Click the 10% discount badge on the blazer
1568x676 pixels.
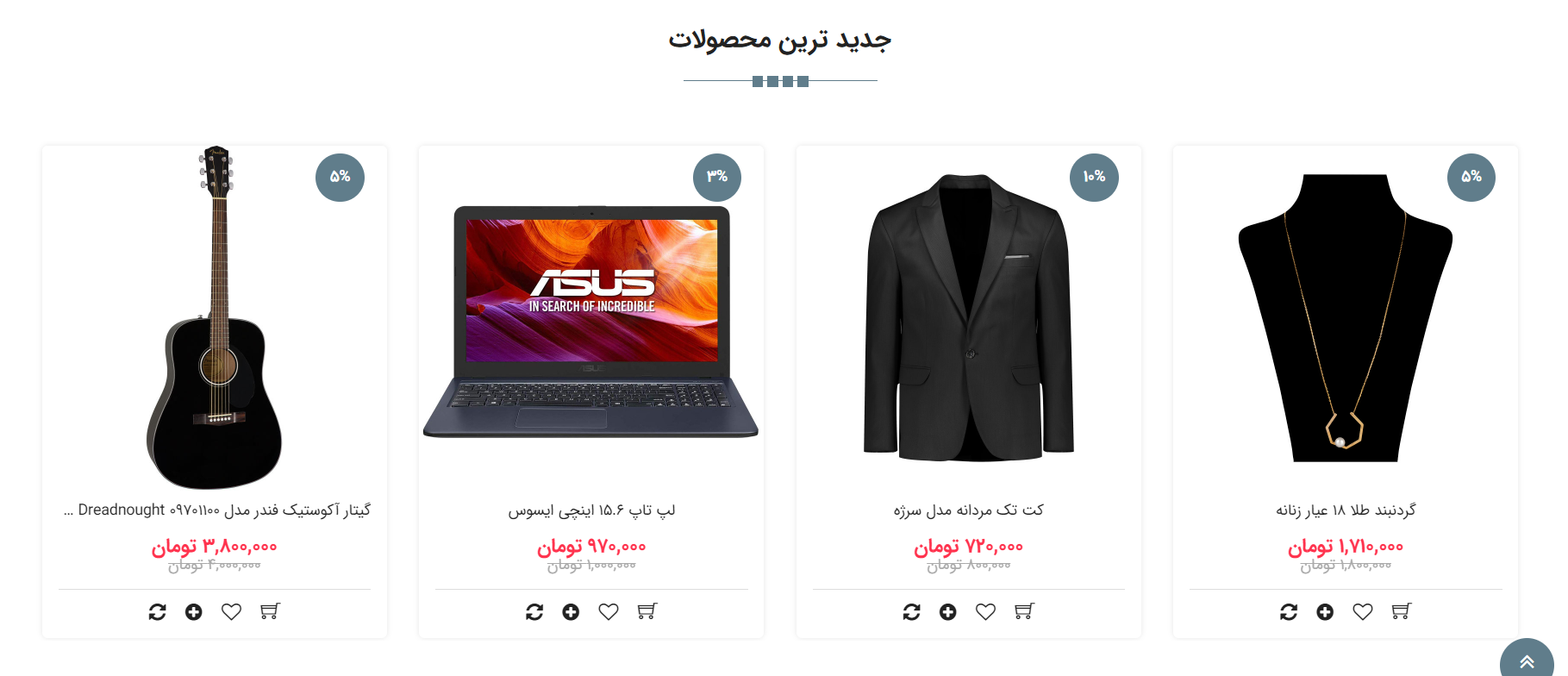(x=1094, y=177)
